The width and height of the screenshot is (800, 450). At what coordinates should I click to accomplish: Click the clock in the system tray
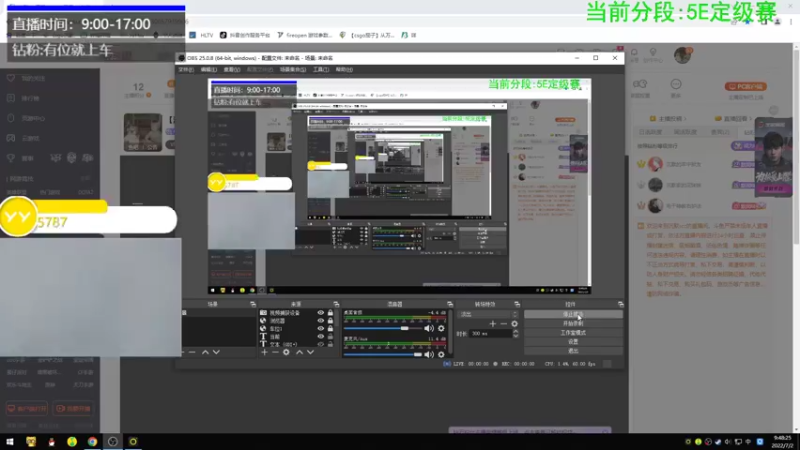pos(782,442)
